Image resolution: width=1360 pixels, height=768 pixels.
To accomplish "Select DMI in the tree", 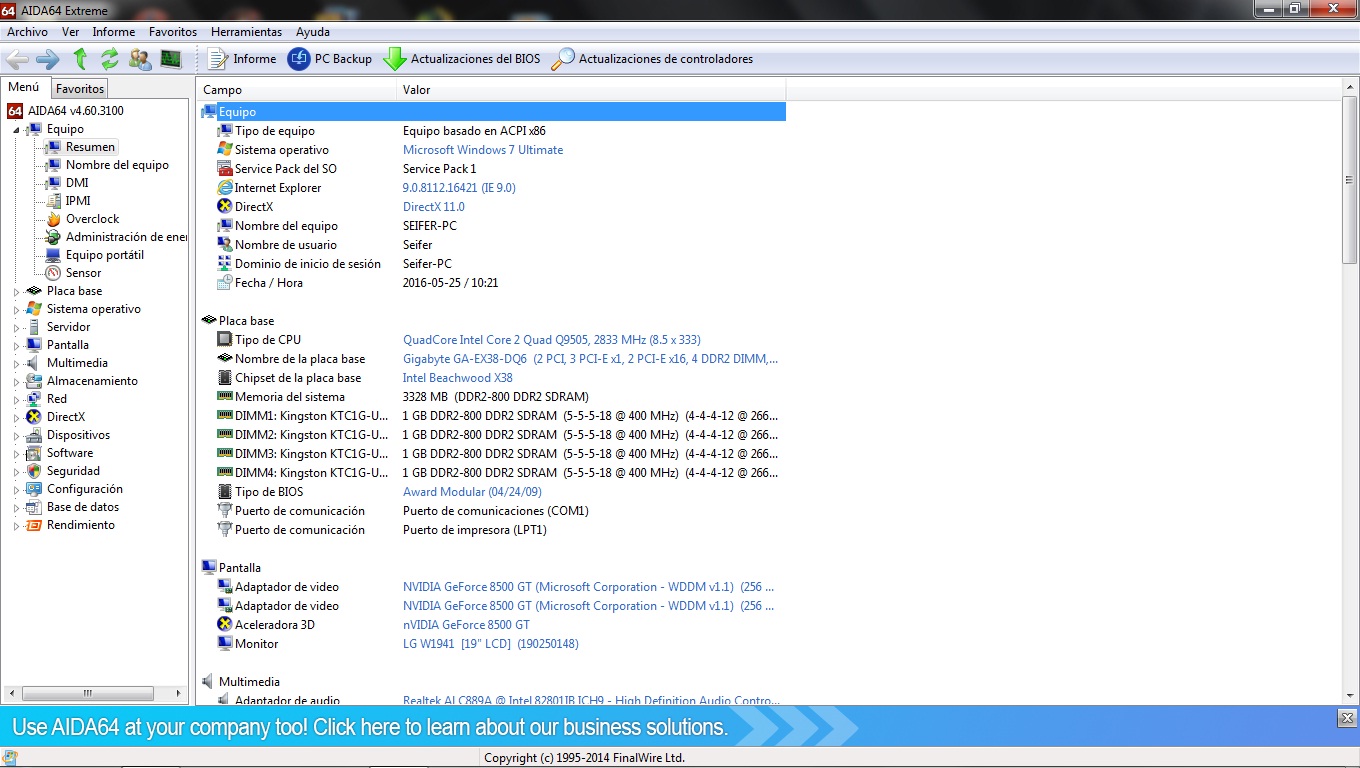I will click(77, 183).
